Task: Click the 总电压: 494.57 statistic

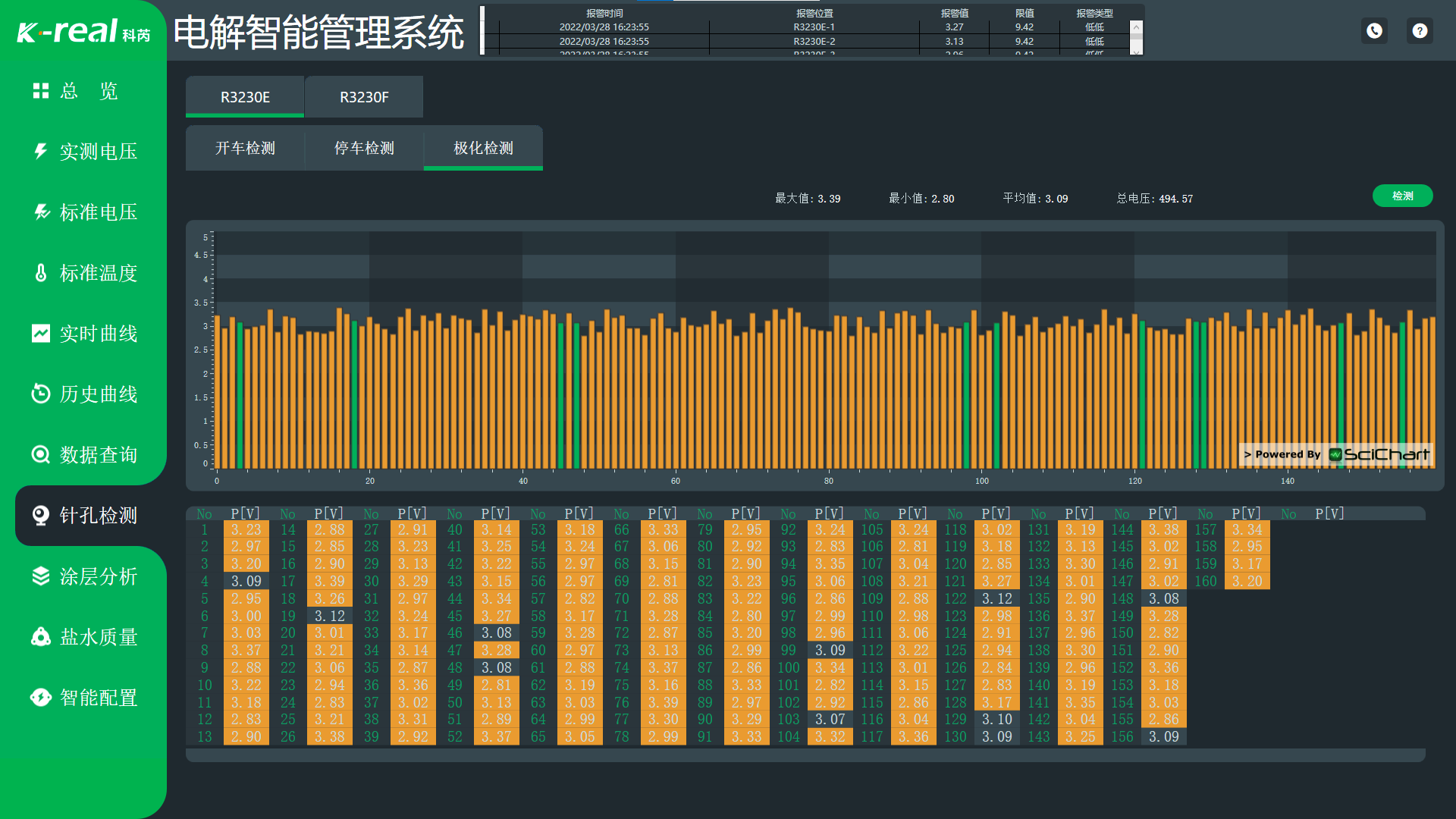Action: pos(1154,199)
